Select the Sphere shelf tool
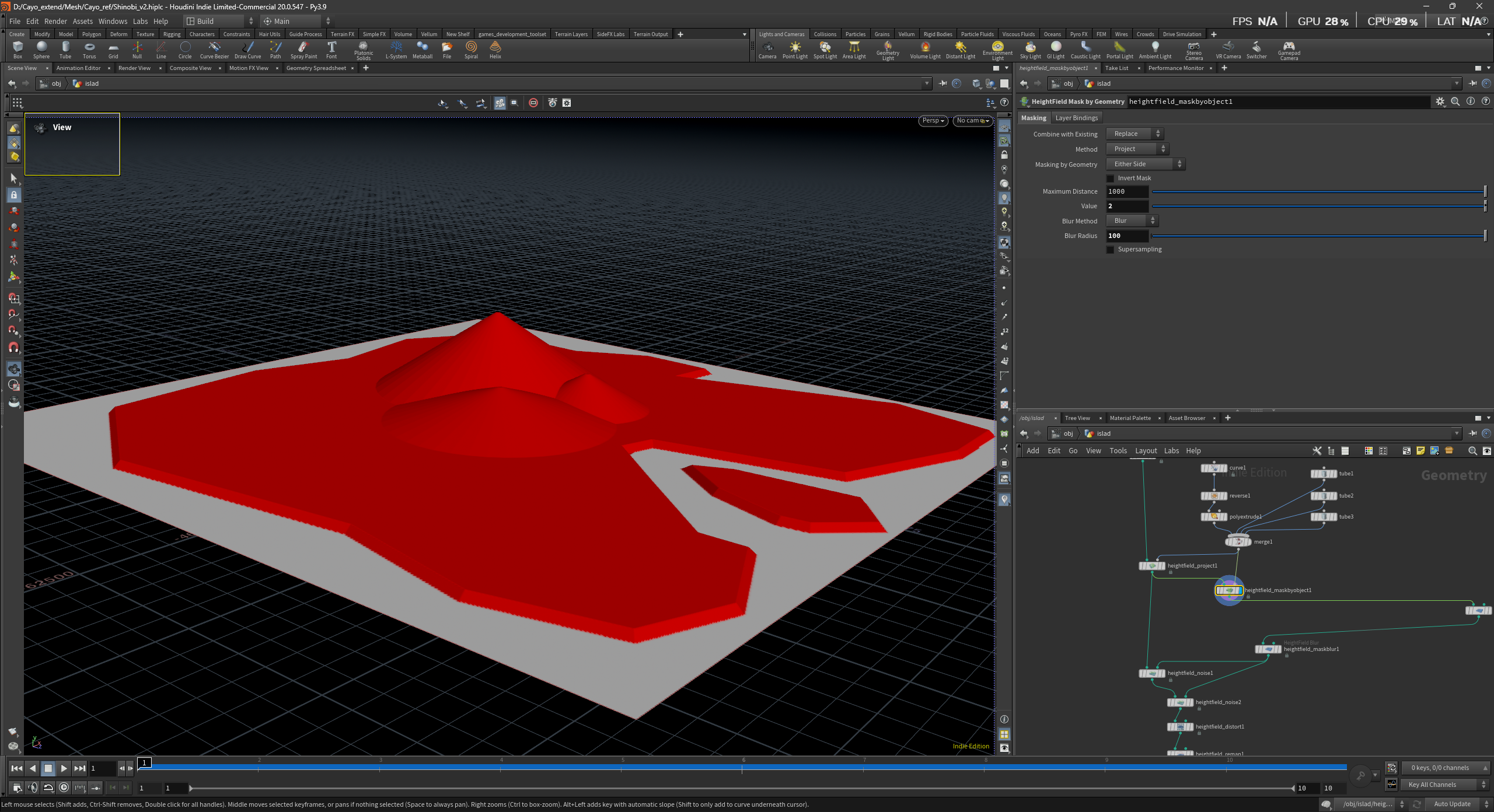The width and height of the screenshot is (1494, 812). 41,49
